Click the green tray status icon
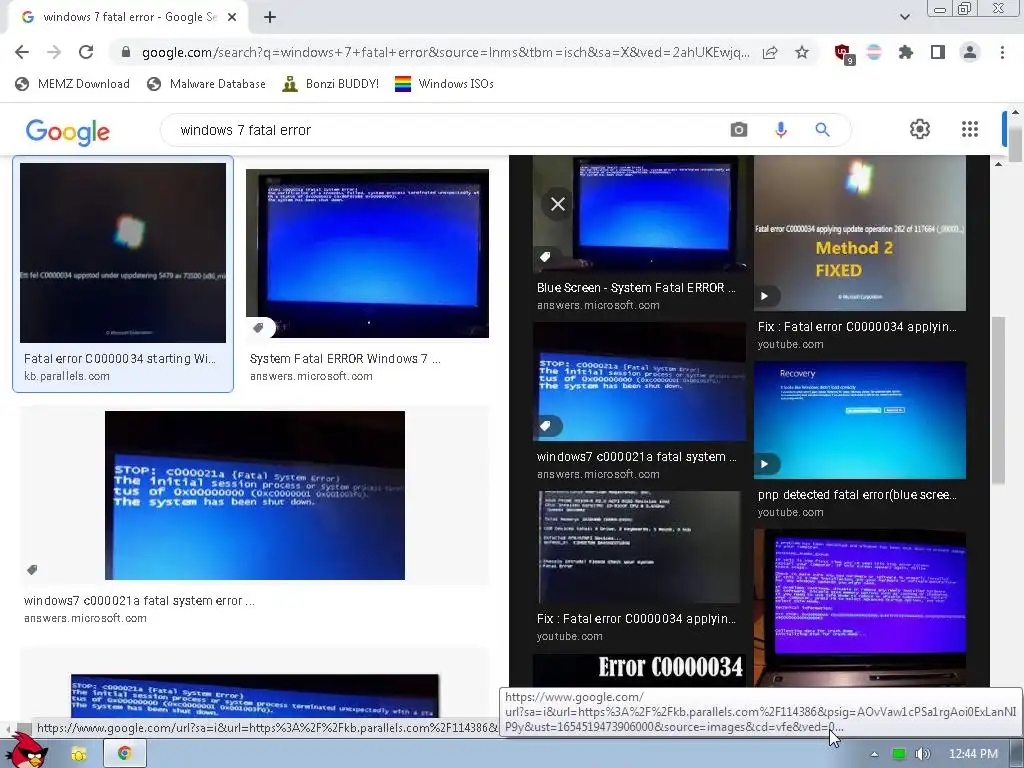Screen dimensions: 1024x768 (x=899, y=754)
